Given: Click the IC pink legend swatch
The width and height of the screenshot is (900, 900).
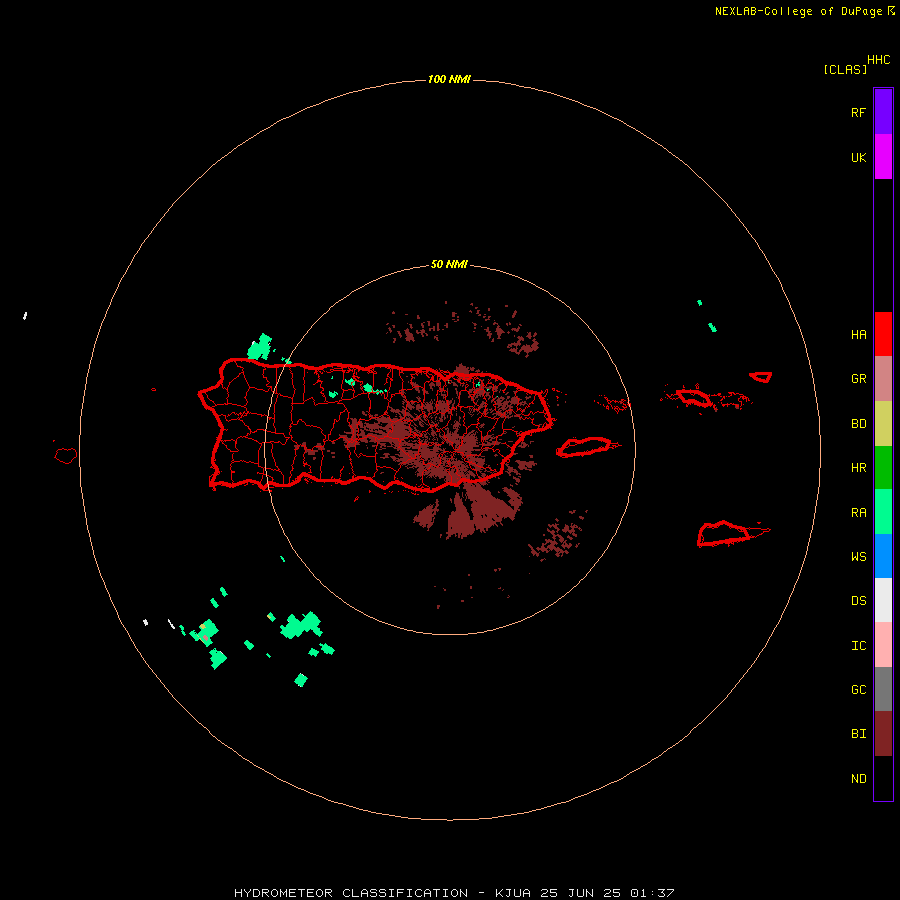Looking at the screenshot, I should click(x=883, y=645).
